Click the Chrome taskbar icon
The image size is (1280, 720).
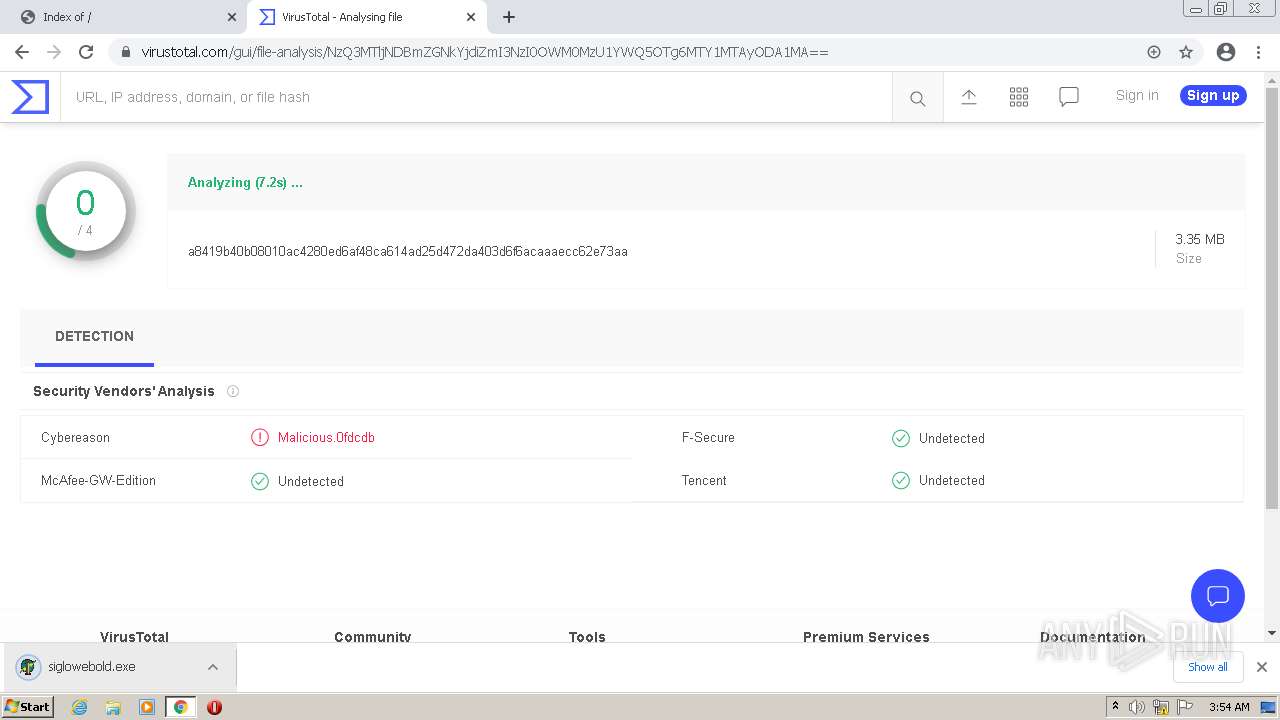[180, 707]
